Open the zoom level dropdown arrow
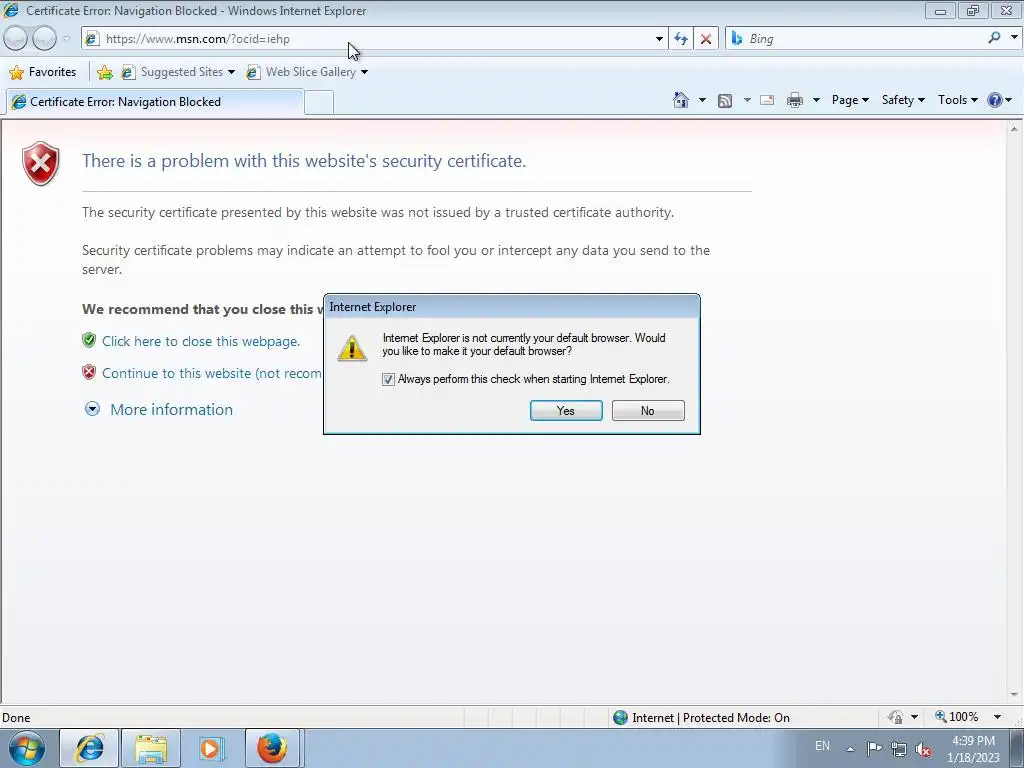Screen dimensions: 1024x768 pyautogui.click(x=997, y=717)
